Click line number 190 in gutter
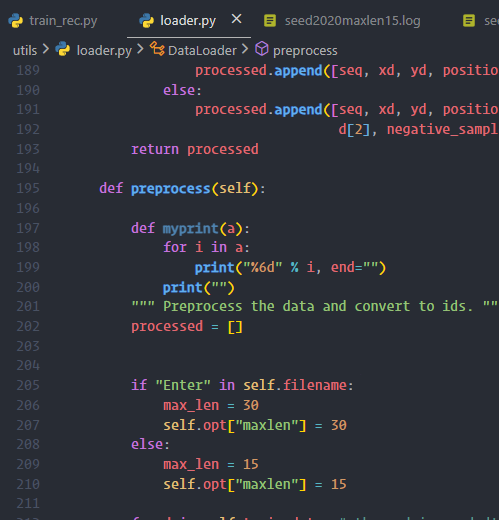Screen dimensions: 499x520 (x=28, y=90)
